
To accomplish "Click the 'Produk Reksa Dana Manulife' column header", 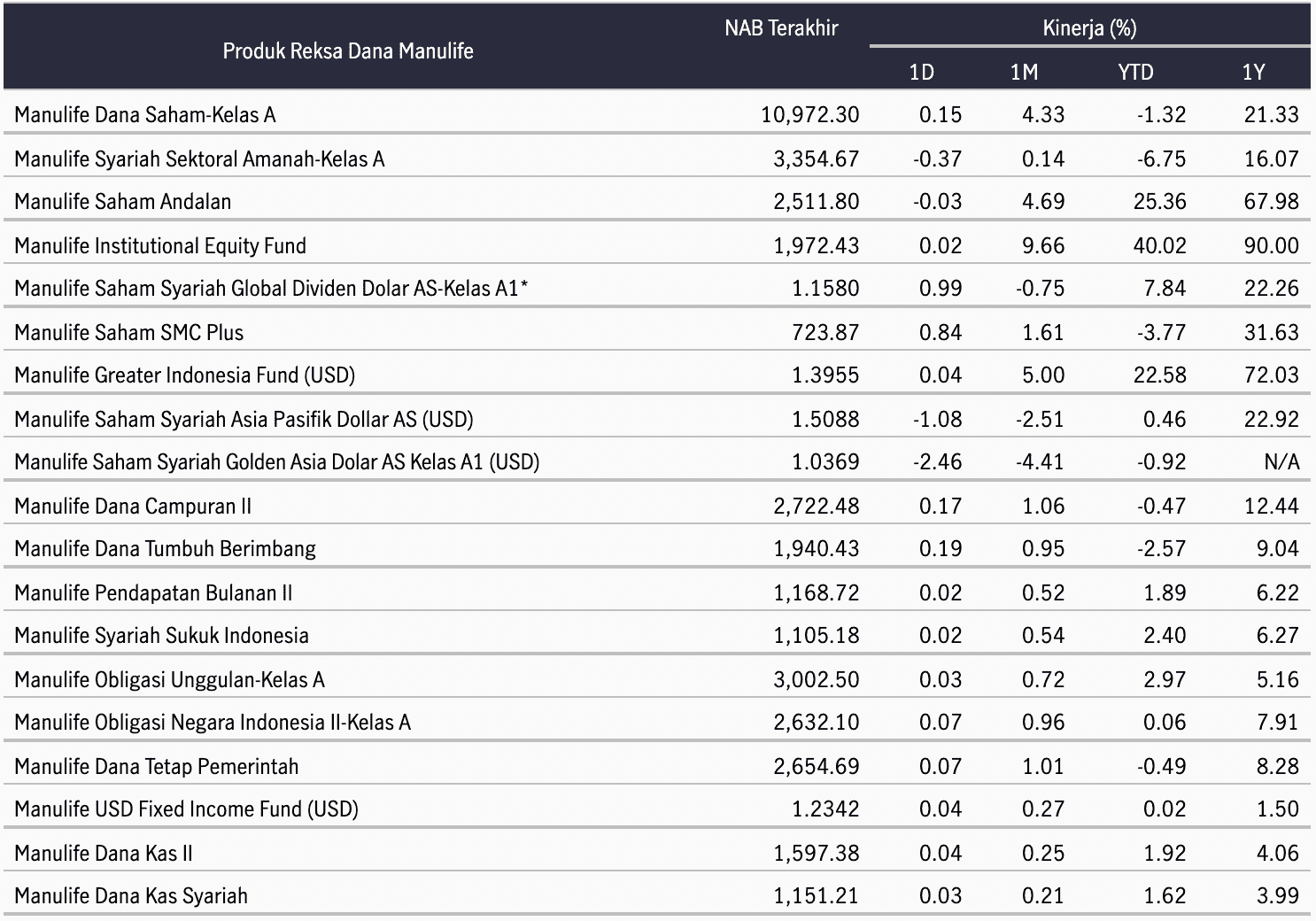I will (x=348, y=50).
